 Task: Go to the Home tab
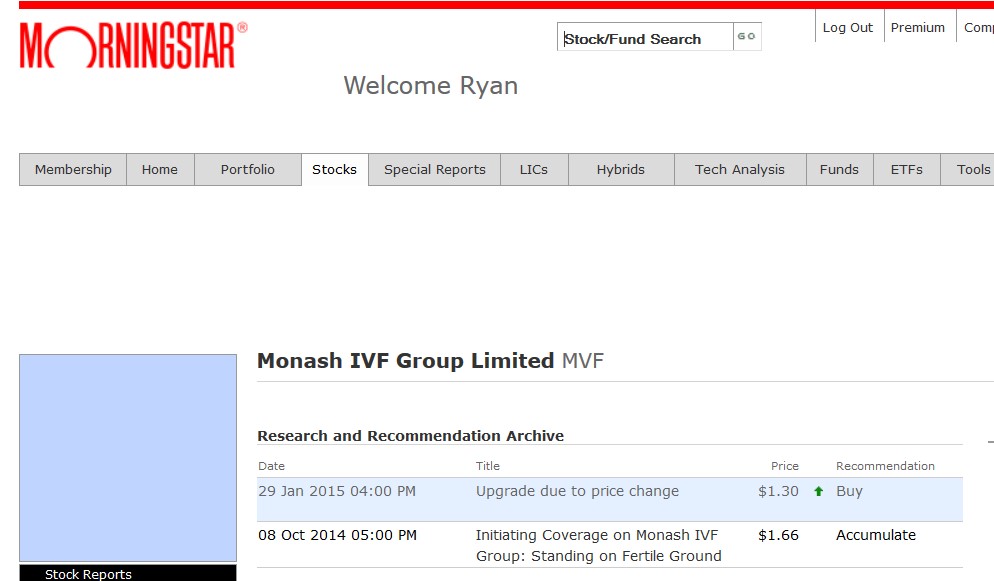coord(160,170)
